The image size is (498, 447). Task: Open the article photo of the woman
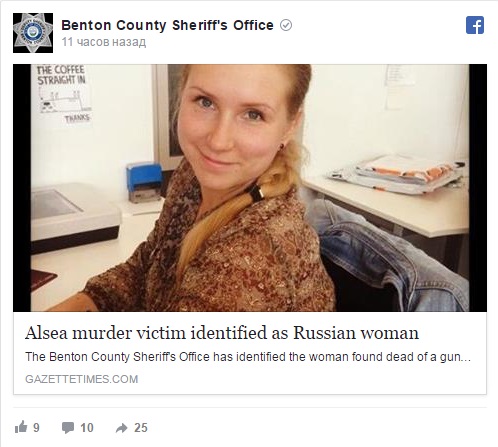pyautogui.click(x=250, y=188)
